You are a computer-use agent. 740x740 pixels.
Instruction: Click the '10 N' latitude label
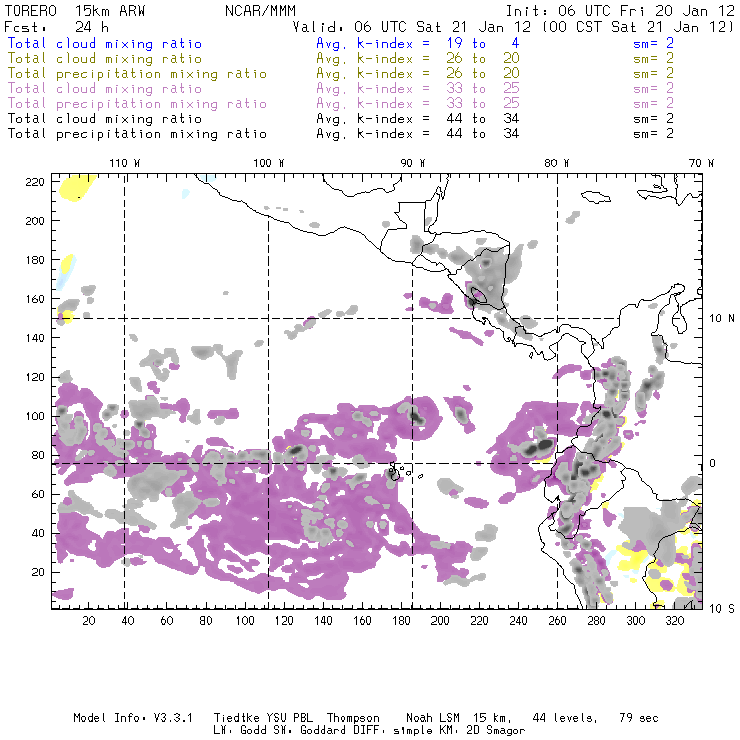click(x=722, y=319)
